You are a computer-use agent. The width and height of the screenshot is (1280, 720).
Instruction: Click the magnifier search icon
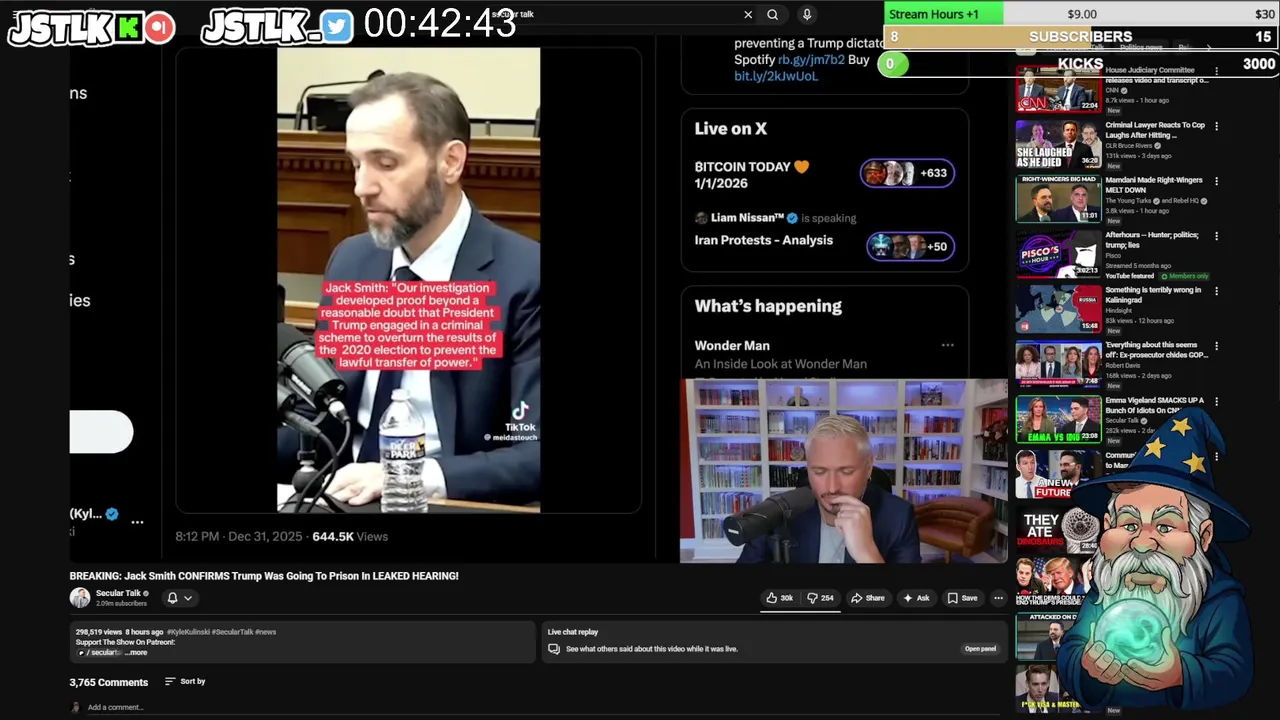[x=772, y=14]
